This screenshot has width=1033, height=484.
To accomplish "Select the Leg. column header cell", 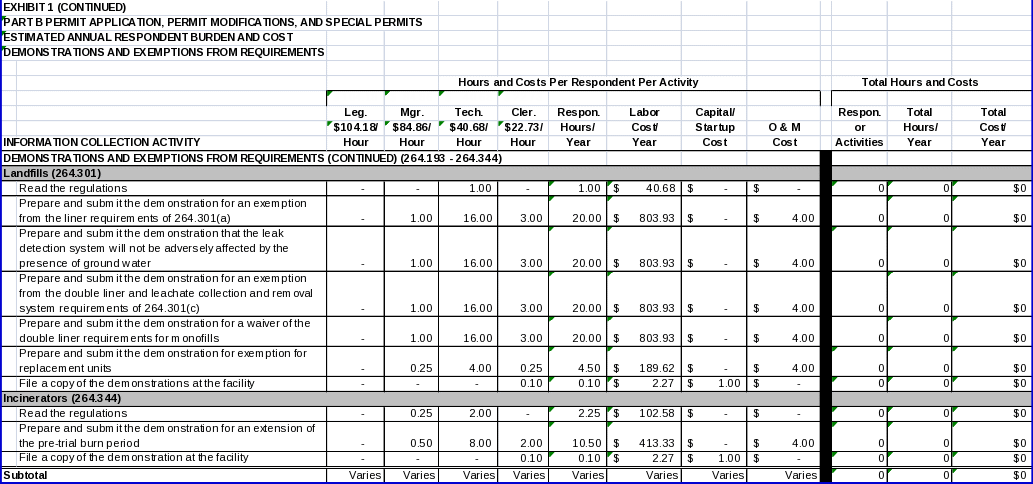I will [355, 112].
